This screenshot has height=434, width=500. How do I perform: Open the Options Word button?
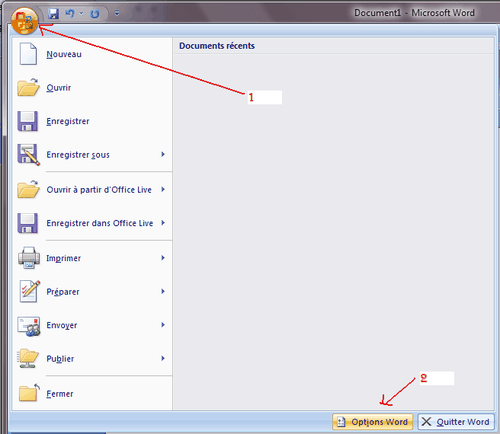(x=373, y=422)
